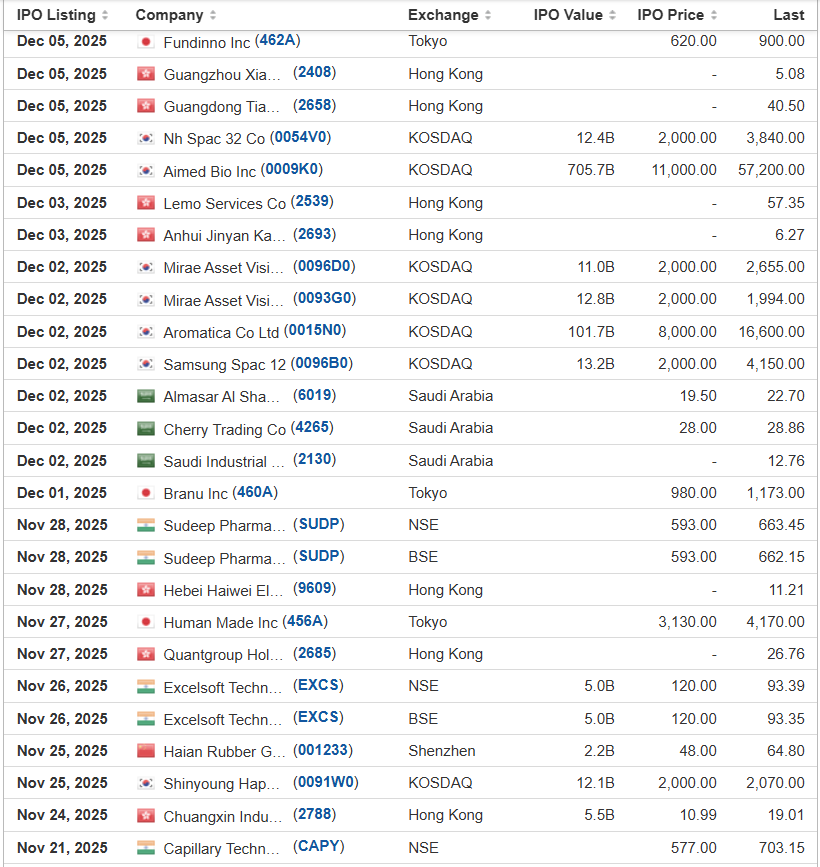Viewport: 820px width, 867px height.
Task: Click Korea flag beside Samsung Spac 12
Action: point(146,364)
